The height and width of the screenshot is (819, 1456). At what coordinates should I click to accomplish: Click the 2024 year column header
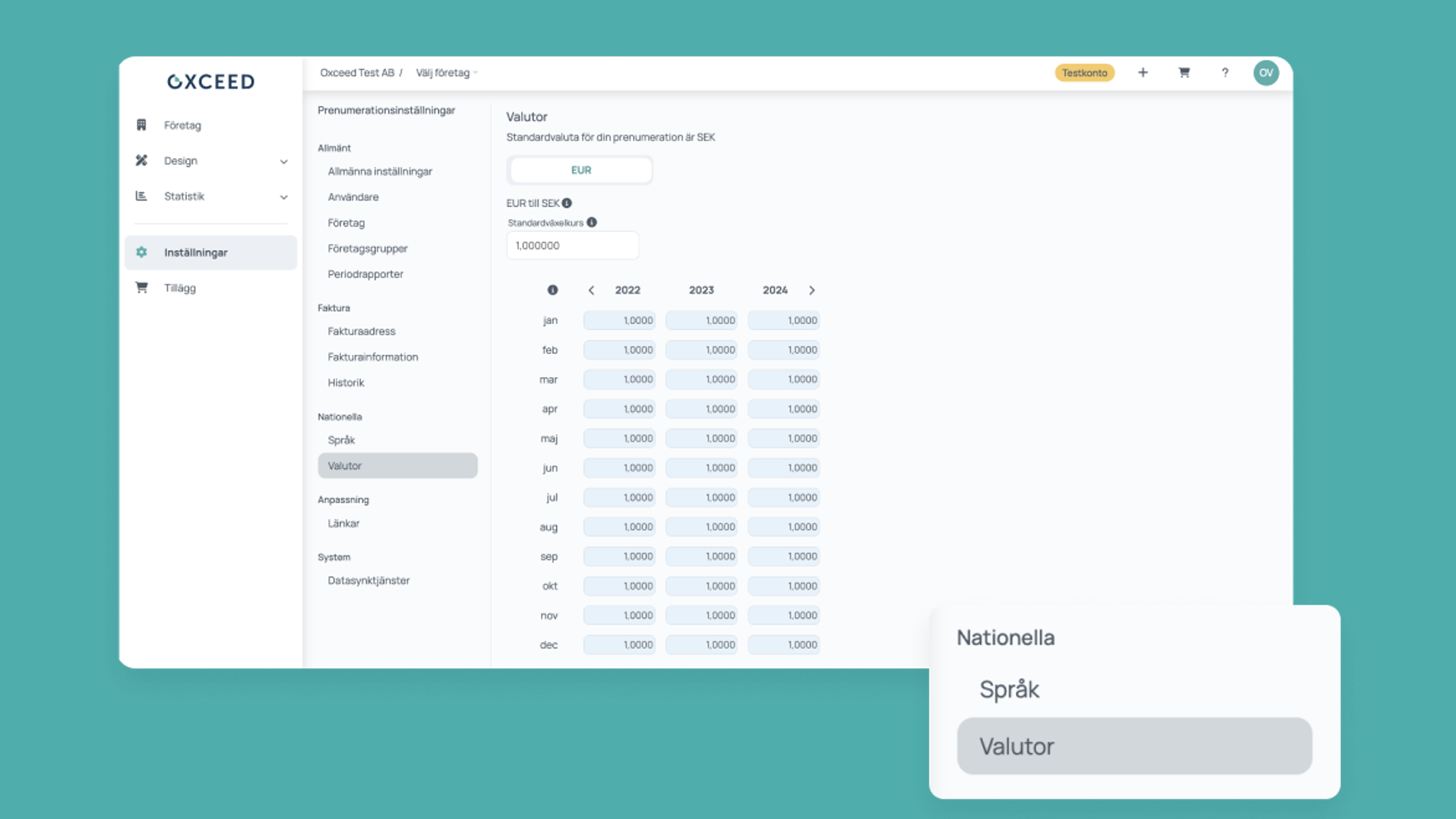pyautogui.click(x=775, y=290)
